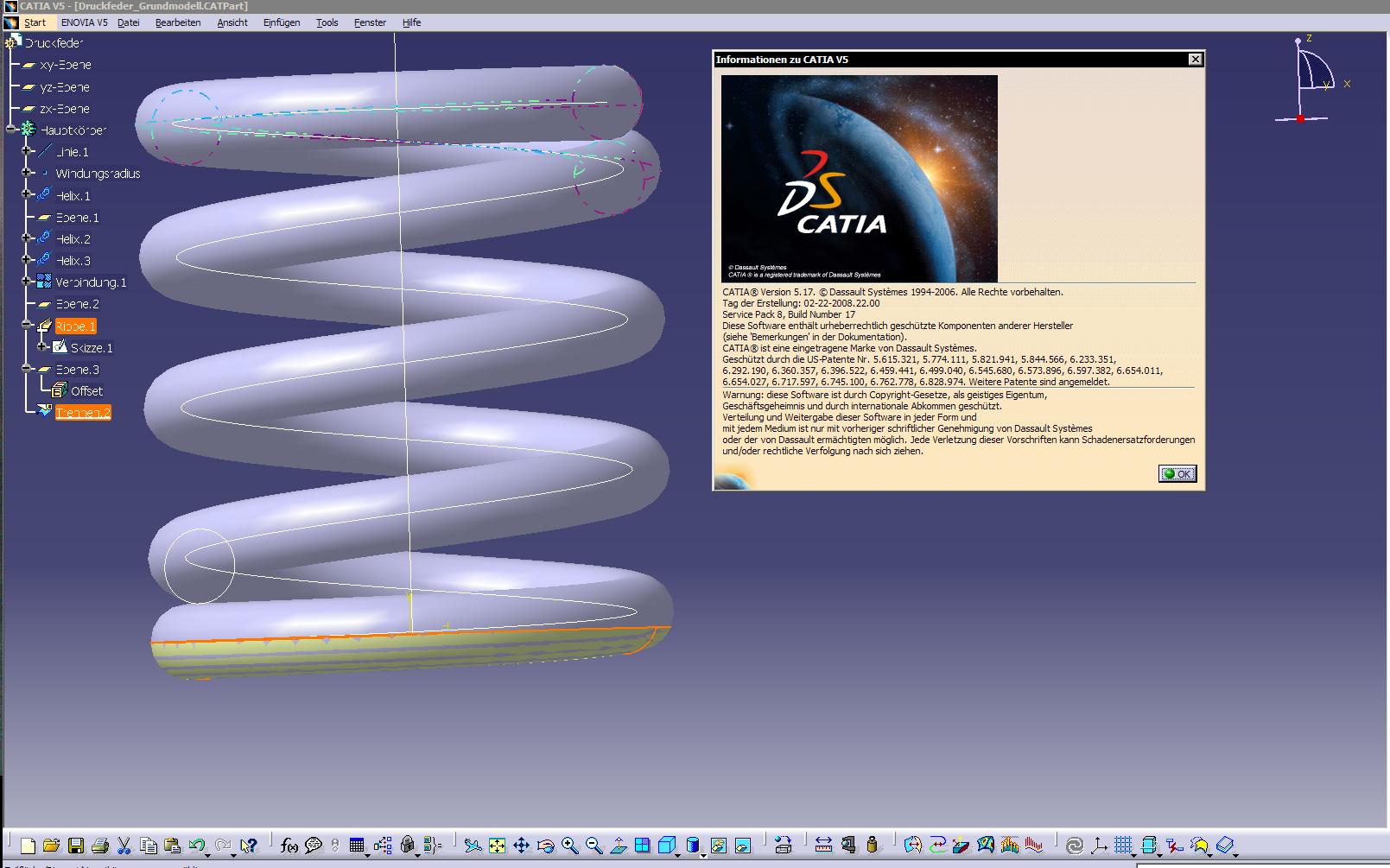Open the Bearbeiten menu
Screen dimensions: 1390x868
click(x=178, y=22)
